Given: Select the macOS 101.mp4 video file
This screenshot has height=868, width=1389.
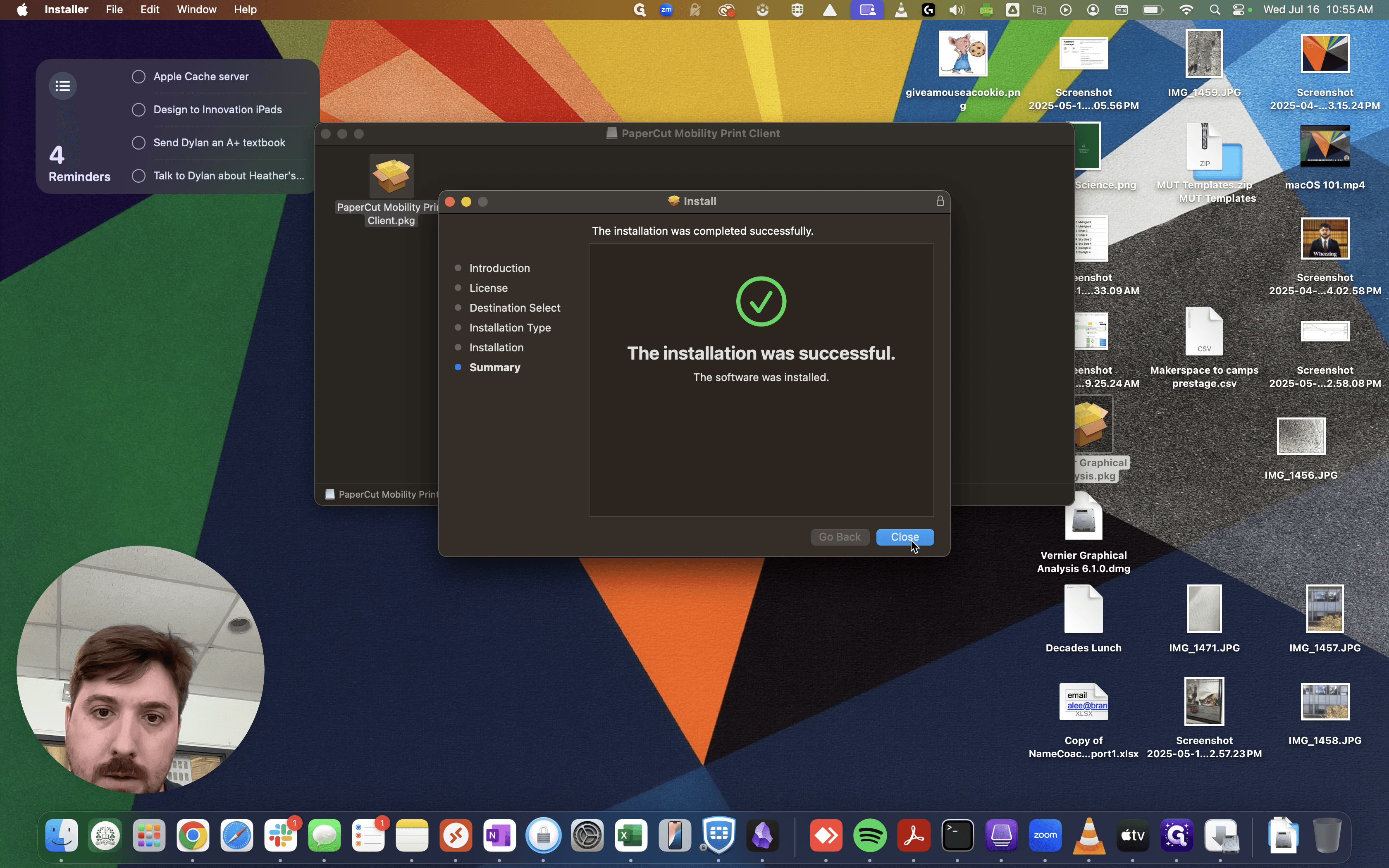Looking at the screenshot, I should tap(1325, 146).
